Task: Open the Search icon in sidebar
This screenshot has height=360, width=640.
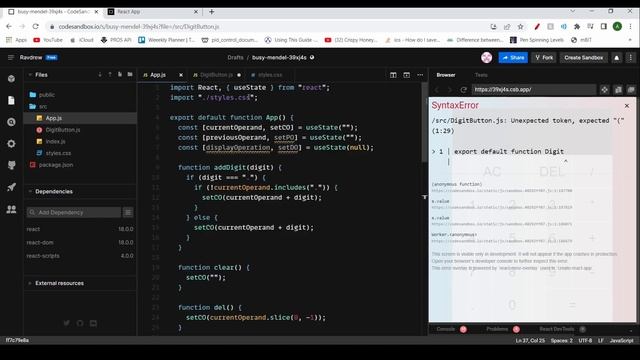Action: [11, 122]
